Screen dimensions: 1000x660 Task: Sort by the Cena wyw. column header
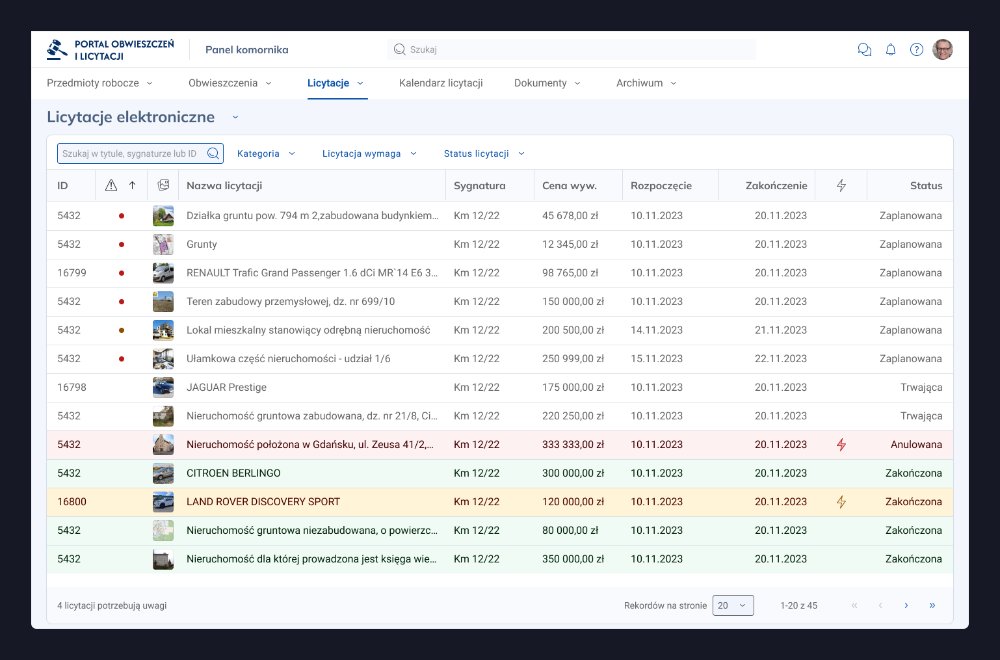tap(570, 186)
